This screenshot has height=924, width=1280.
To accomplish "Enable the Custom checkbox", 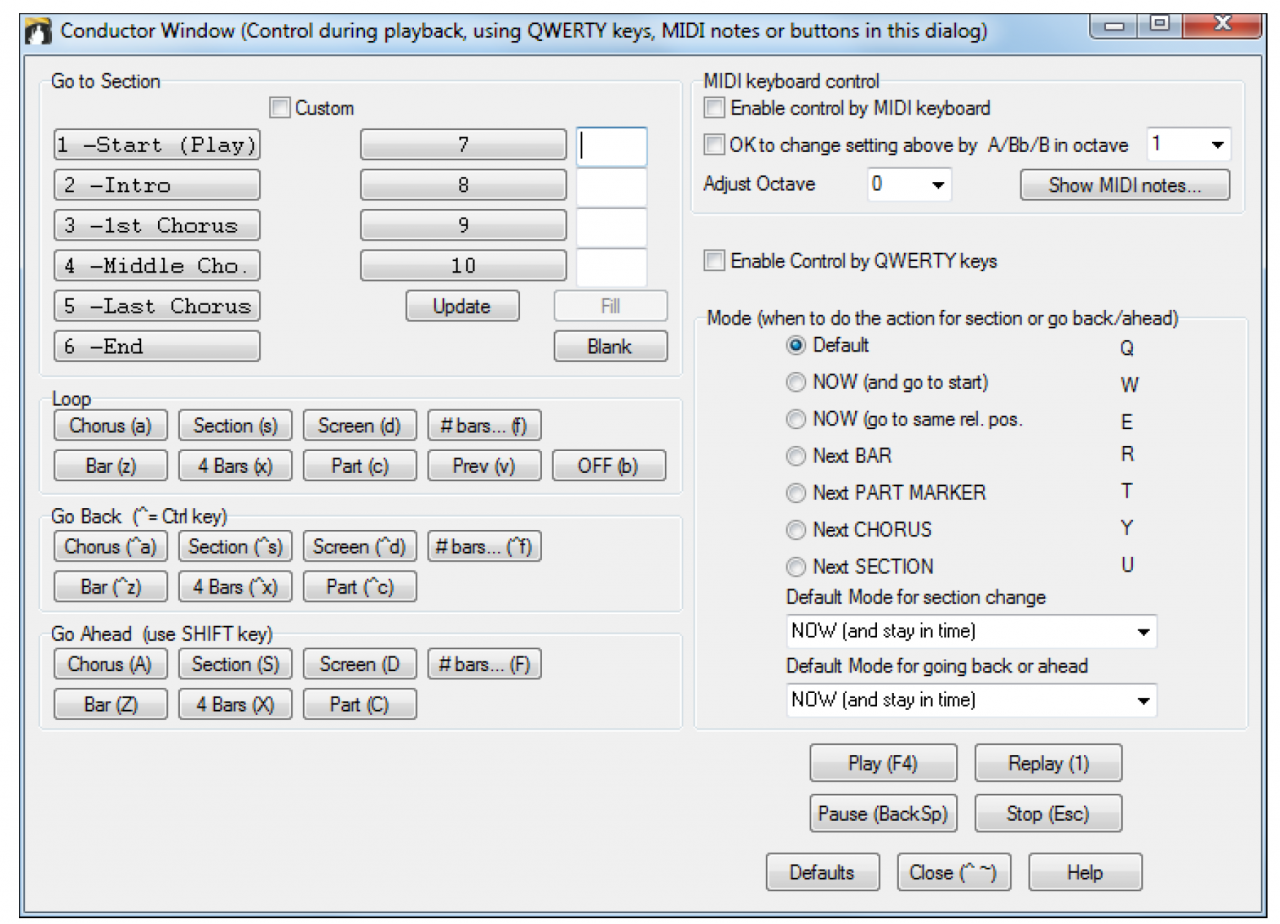I will click(279, 107).
